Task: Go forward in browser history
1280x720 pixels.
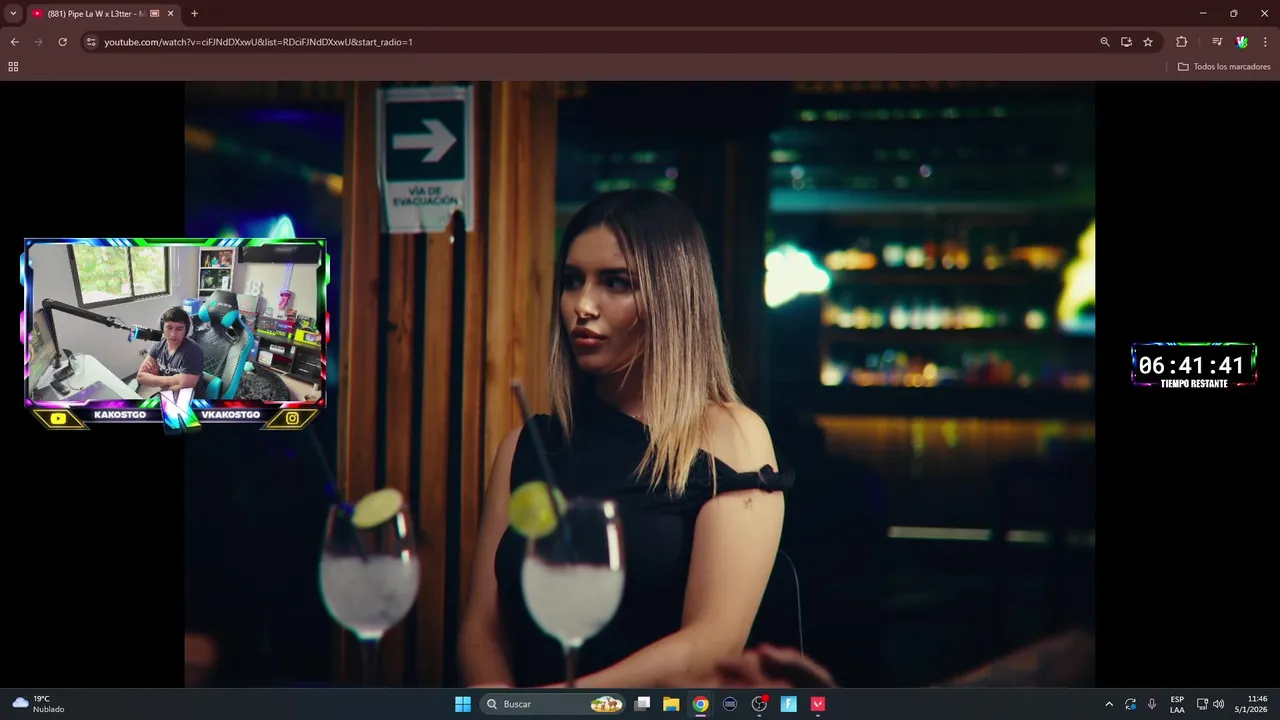Action: [x=38, y=42]
